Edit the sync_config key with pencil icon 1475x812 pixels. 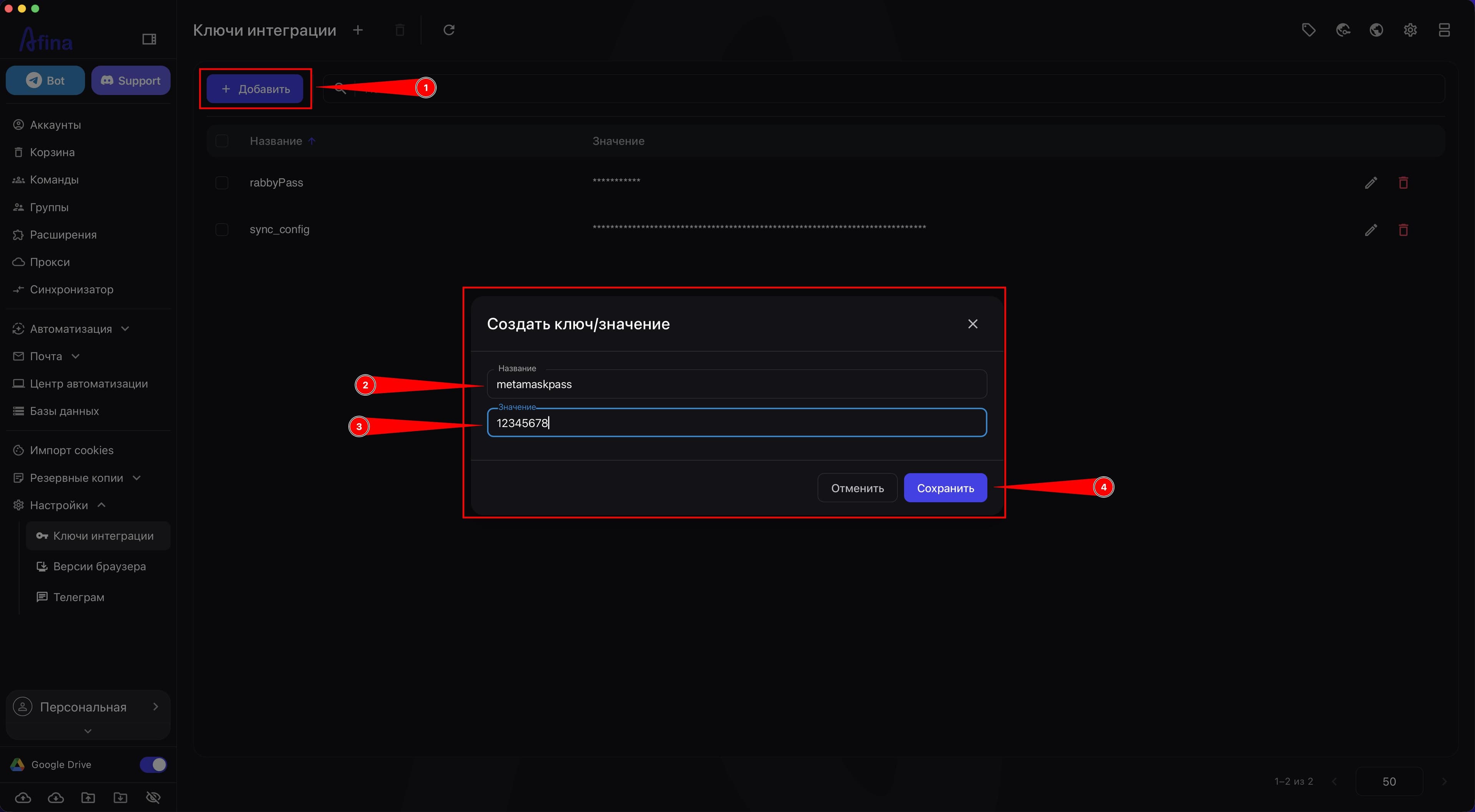pos(1371,230)
